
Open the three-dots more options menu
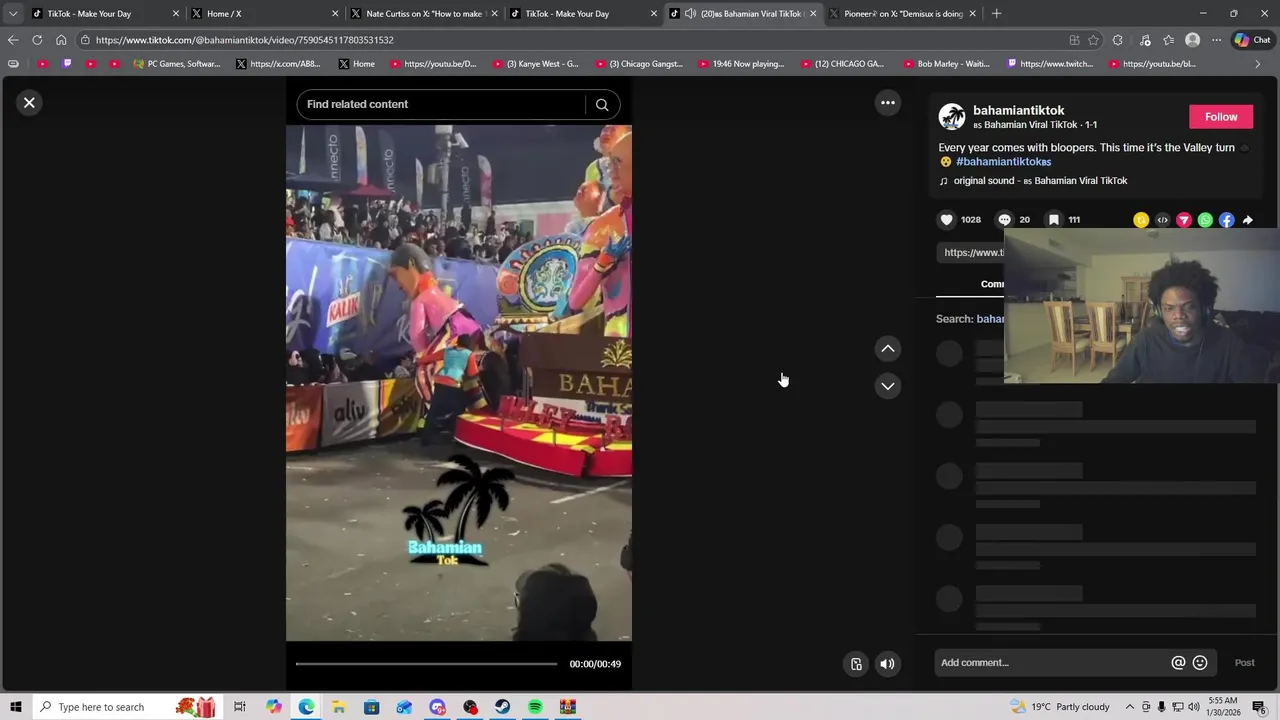tap(887, 102)
